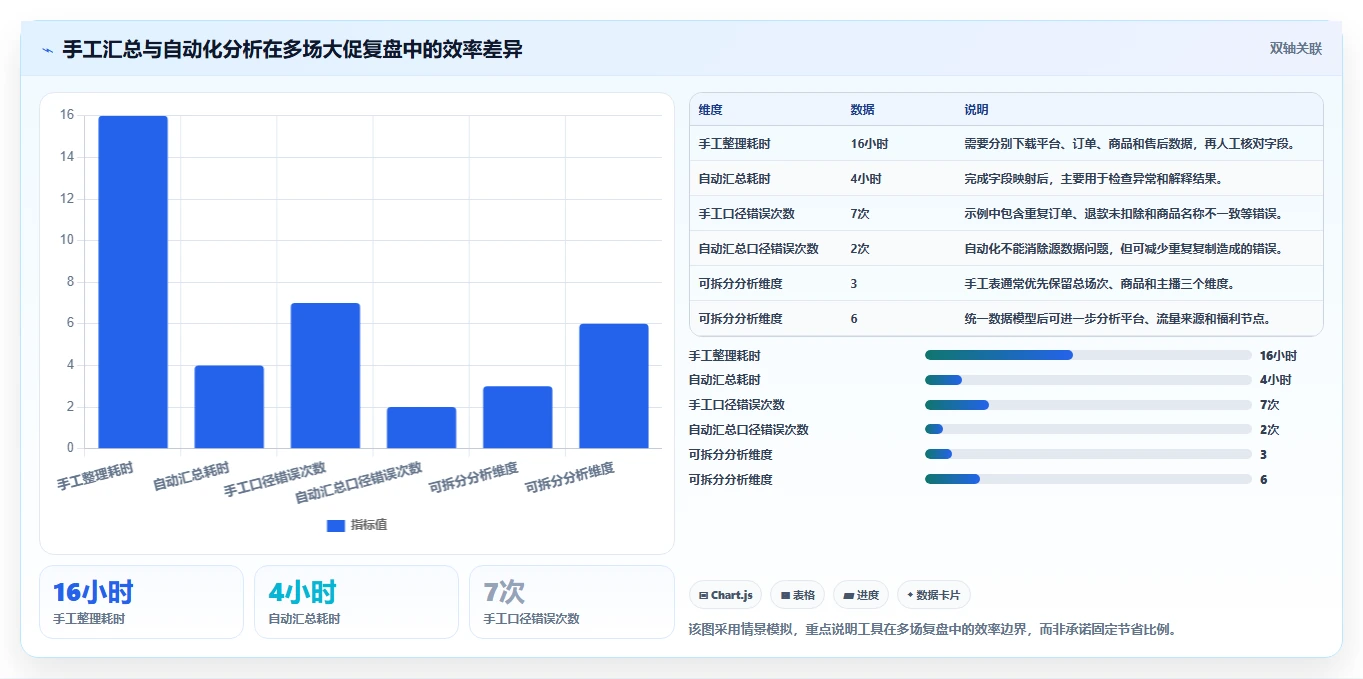Click the 维度 table column header
This screenshot has height=679, width=1363.
tap(711, 110)
